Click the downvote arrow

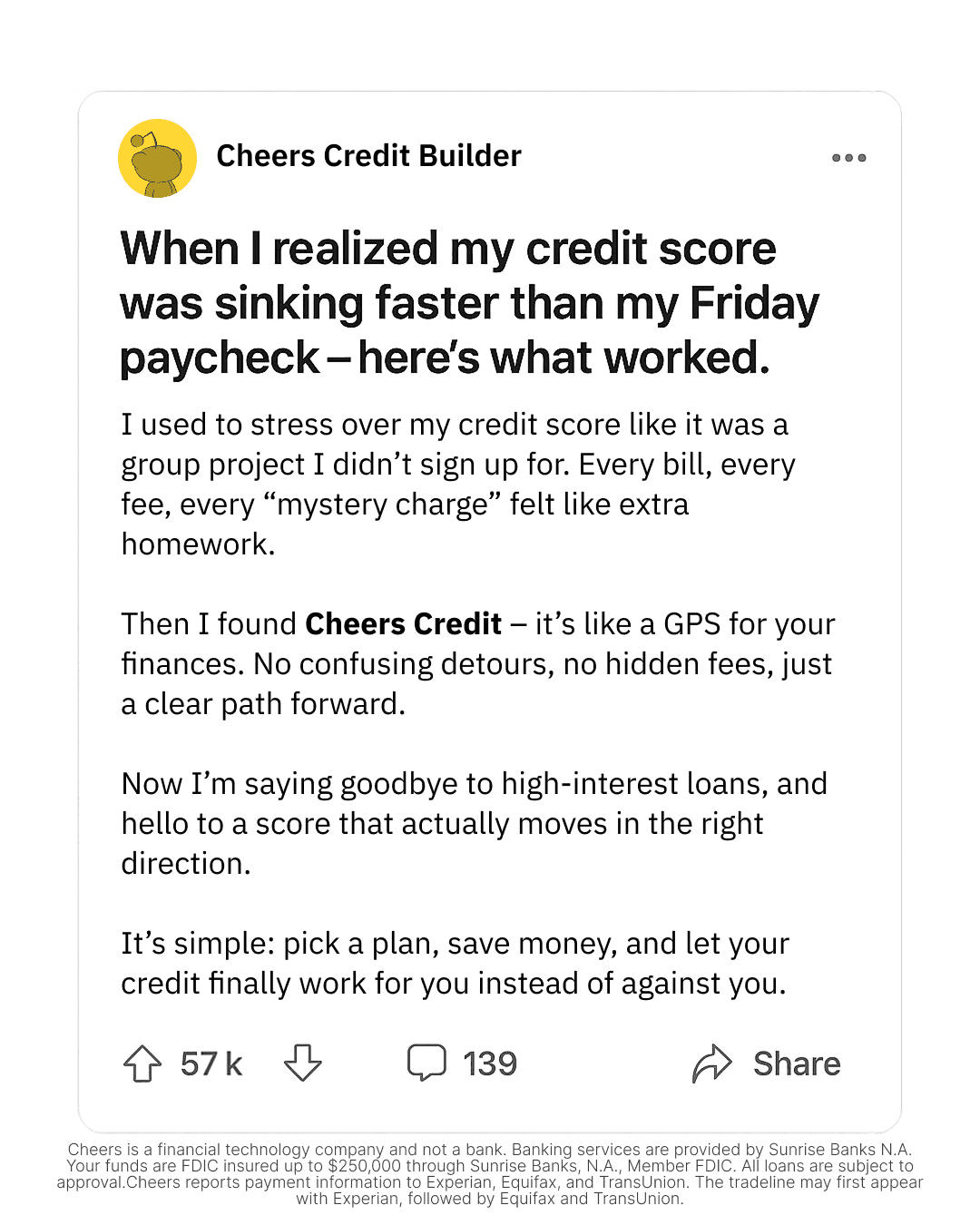pyautogui.click(x=302, y=1063)
